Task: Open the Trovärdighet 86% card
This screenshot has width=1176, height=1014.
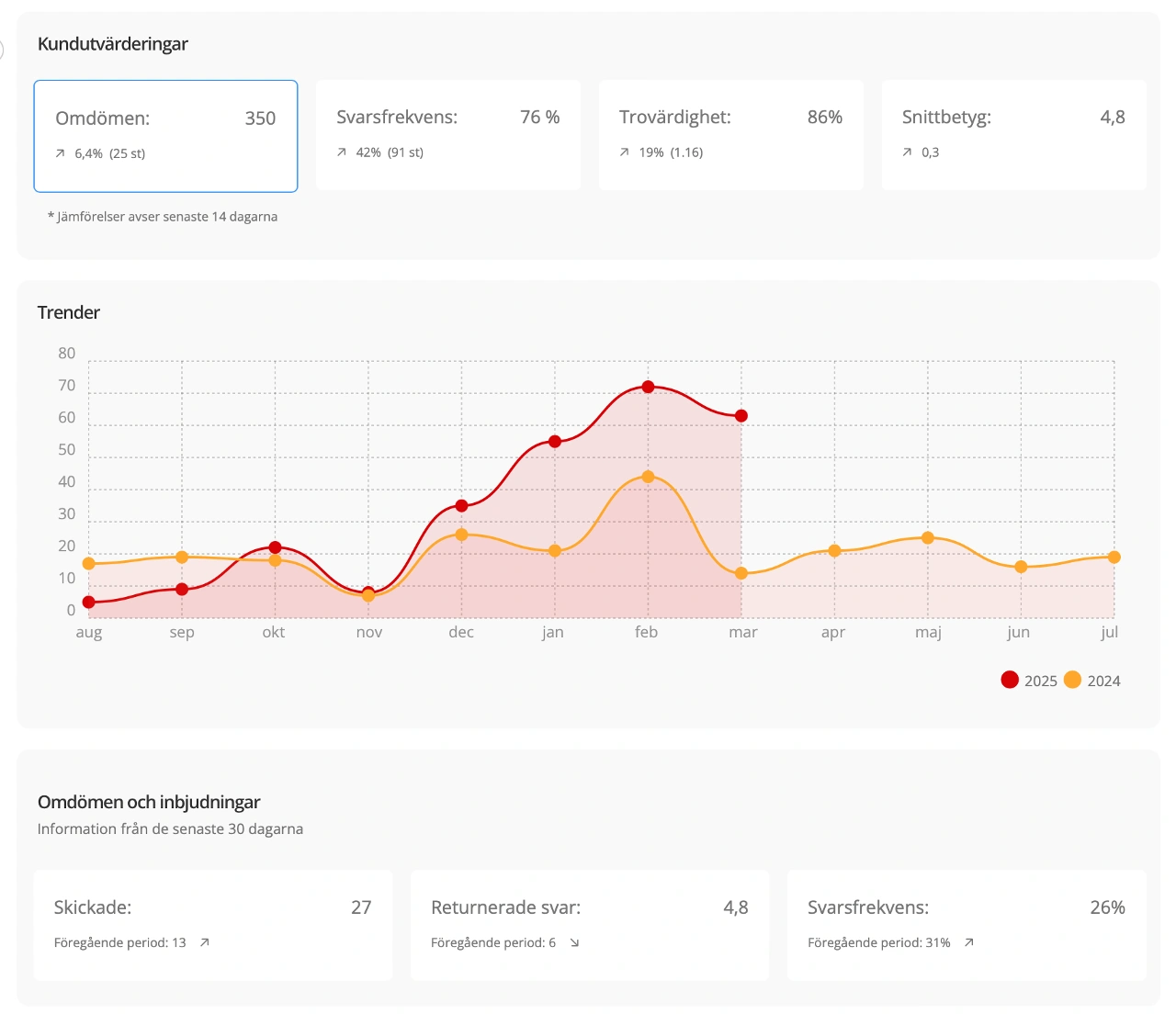Action: 731,135
